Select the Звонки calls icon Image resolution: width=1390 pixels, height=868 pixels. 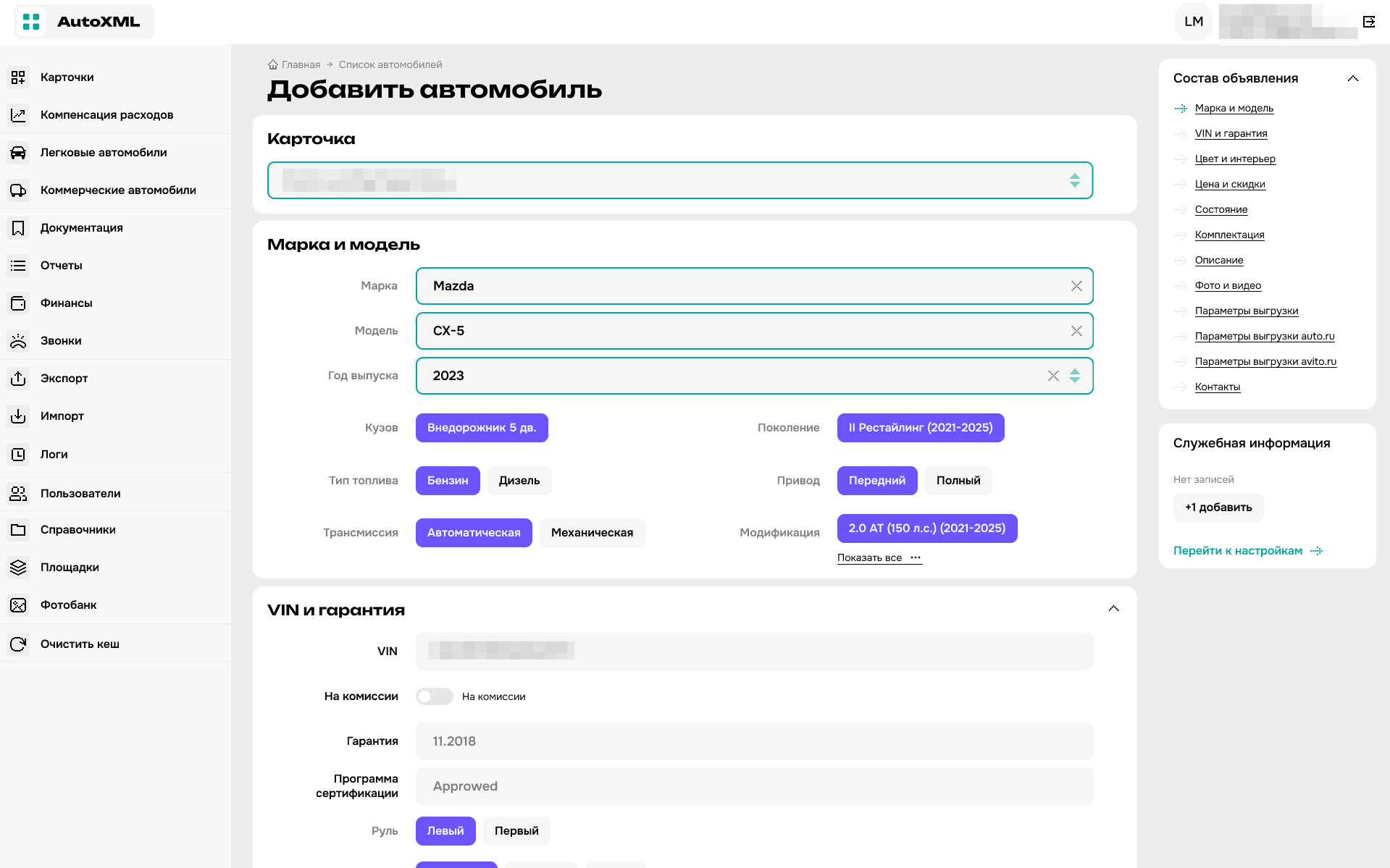[18, 340]
